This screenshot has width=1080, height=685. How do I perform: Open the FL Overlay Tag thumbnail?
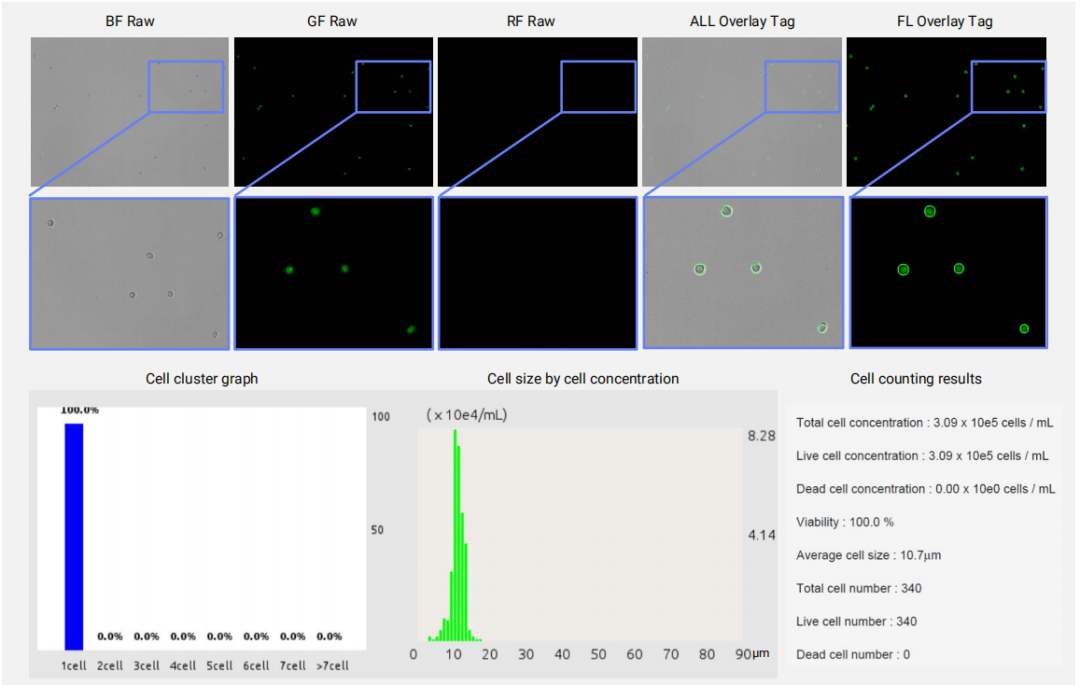(946, 112)
